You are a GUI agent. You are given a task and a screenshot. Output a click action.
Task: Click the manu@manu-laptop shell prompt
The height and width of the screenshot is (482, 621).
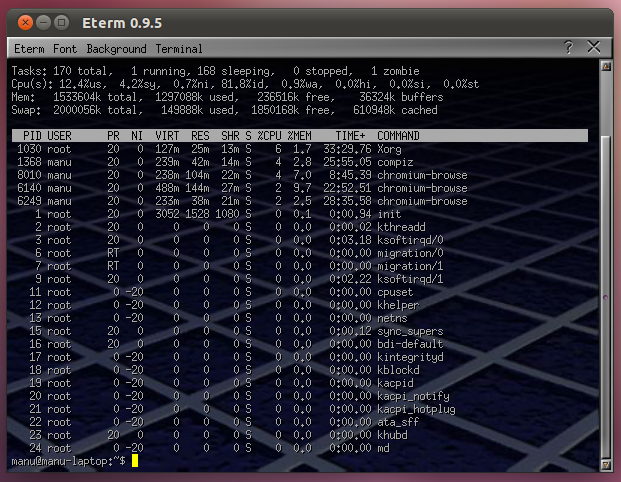point(68,461)
